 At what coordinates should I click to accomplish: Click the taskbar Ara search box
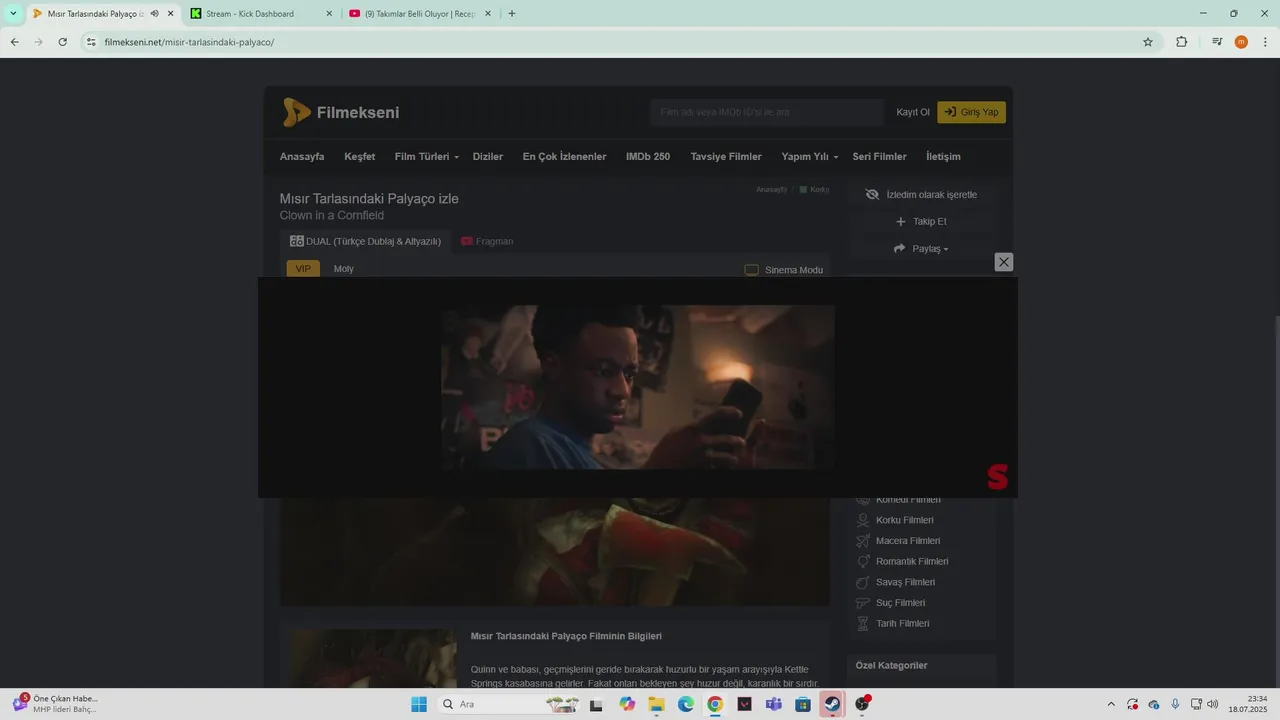click(x=507, y=704)
